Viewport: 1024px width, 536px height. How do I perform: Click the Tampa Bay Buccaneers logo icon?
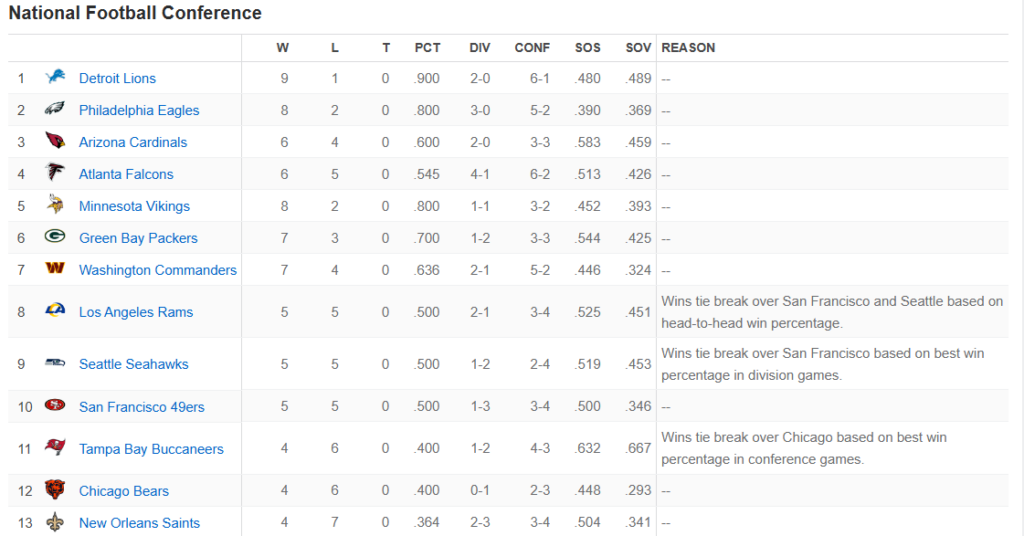tap(55, 447)
